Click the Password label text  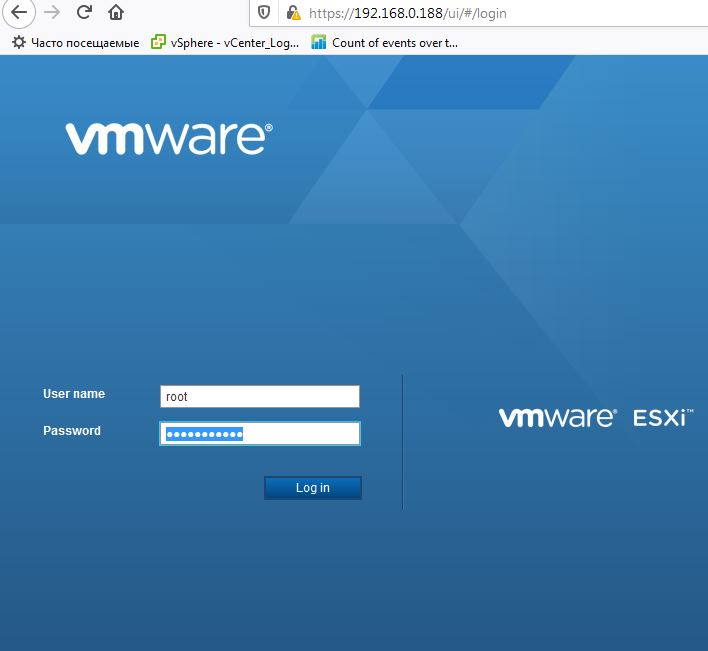click(x=72, y=431)
